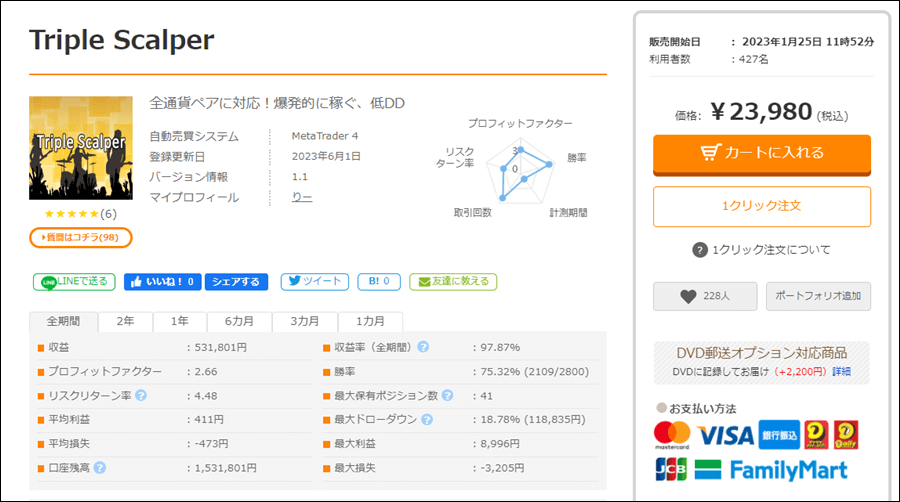
Task: Click the 最大利益 value 8,996円
Action: click(x=500, y=443)
